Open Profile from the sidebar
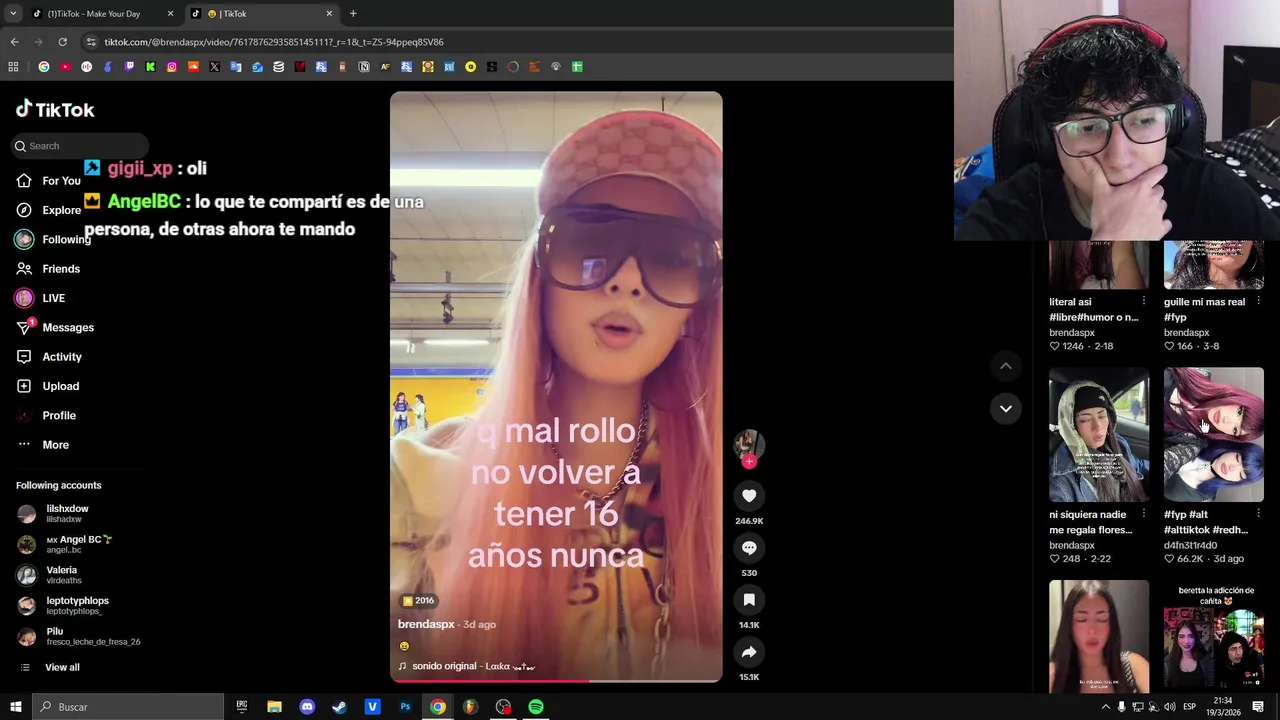1280x720 pixels. (46, 415)
